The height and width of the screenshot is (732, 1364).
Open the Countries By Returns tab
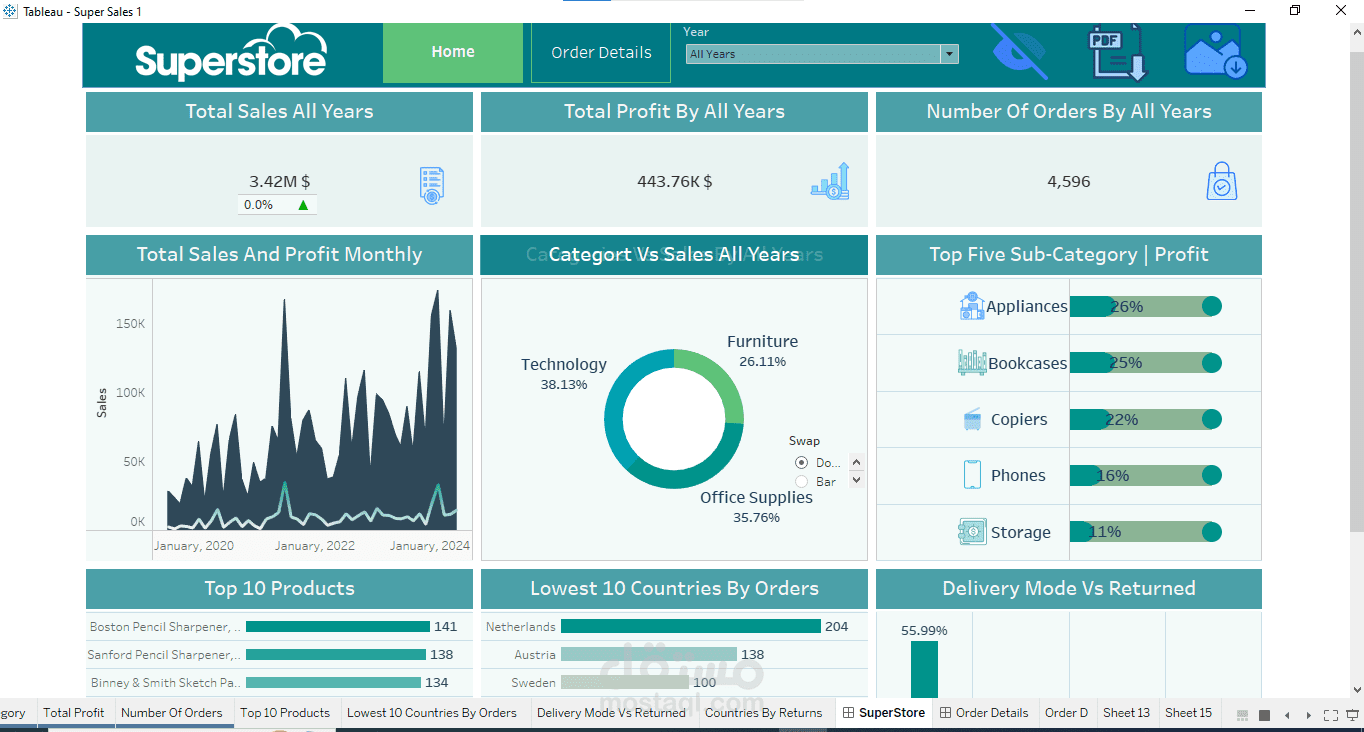763,713
